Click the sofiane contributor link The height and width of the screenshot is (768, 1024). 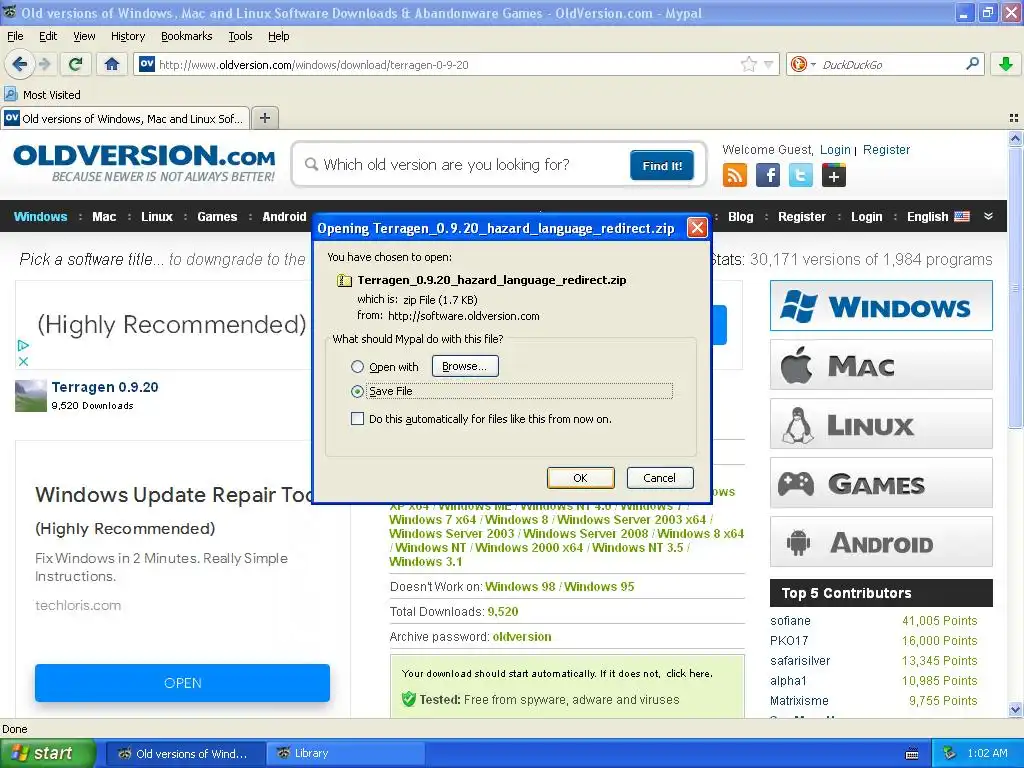click(790, 620)
